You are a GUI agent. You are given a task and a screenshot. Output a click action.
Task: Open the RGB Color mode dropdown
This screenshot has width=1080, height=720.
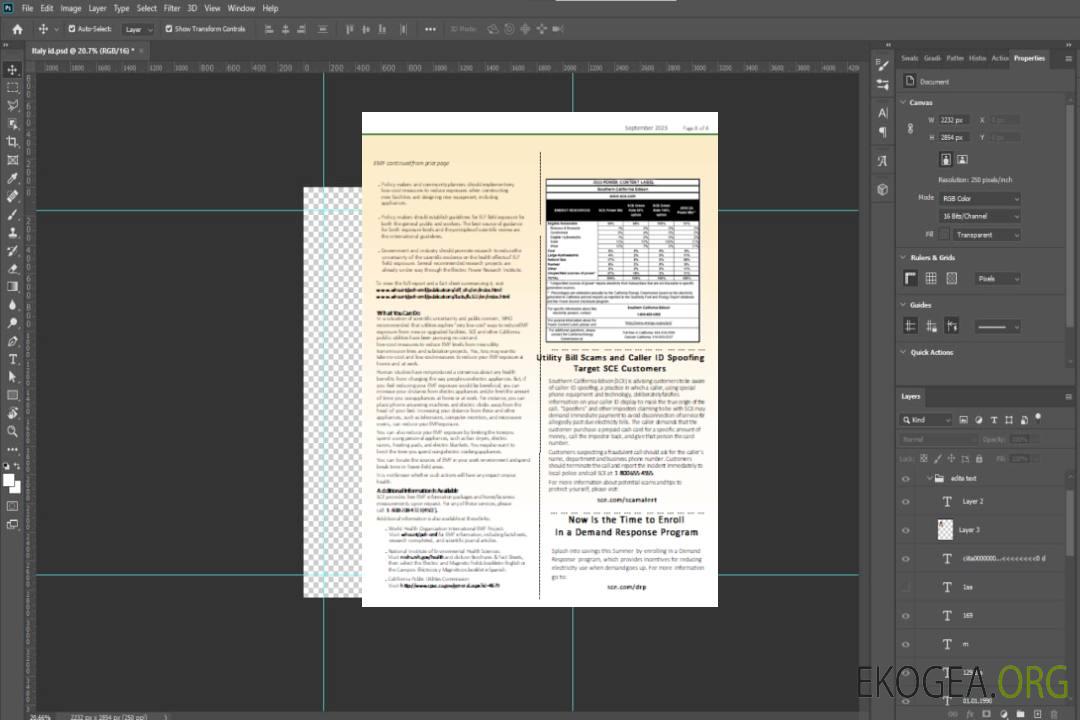coord(979,199)
